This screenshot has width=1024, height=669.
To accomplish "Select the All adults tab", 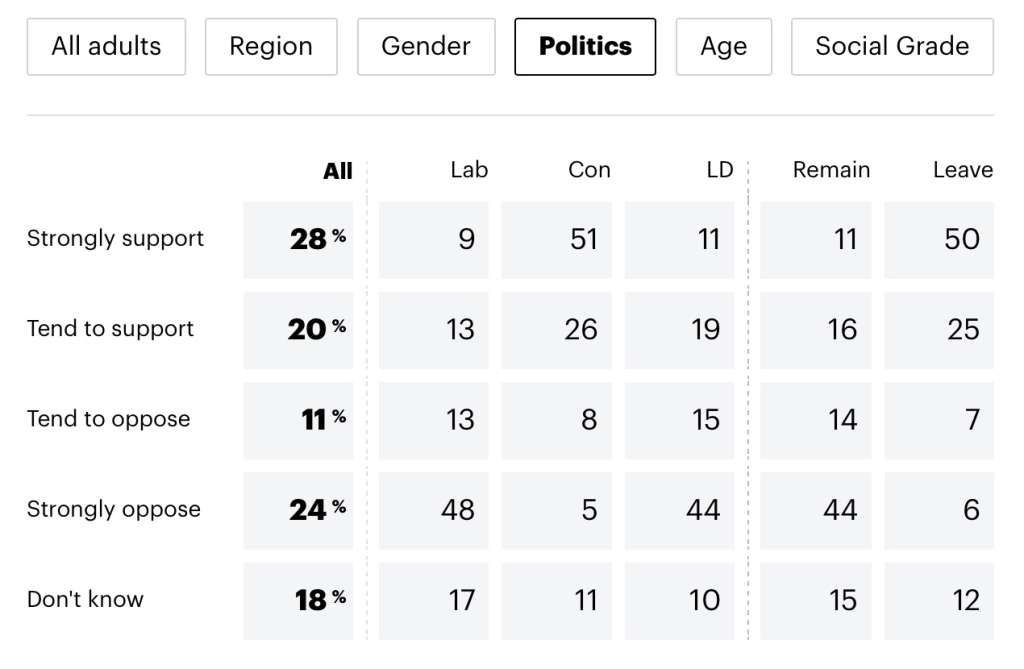I will pos(106,46).
